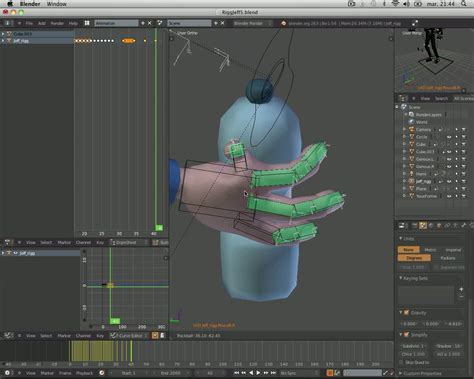Click the Info editor type icon
This screenshot has width=474, height=379.
(7, 23)
